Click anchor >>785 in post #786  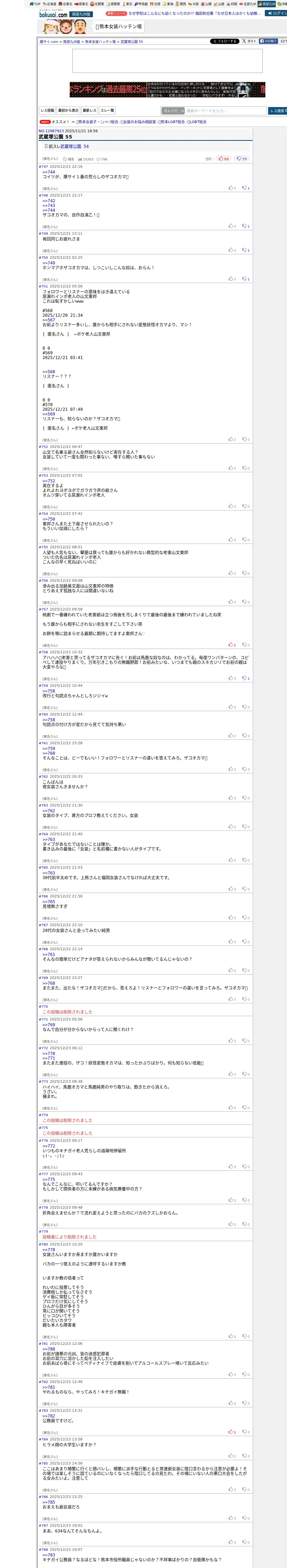[49, 1502]
